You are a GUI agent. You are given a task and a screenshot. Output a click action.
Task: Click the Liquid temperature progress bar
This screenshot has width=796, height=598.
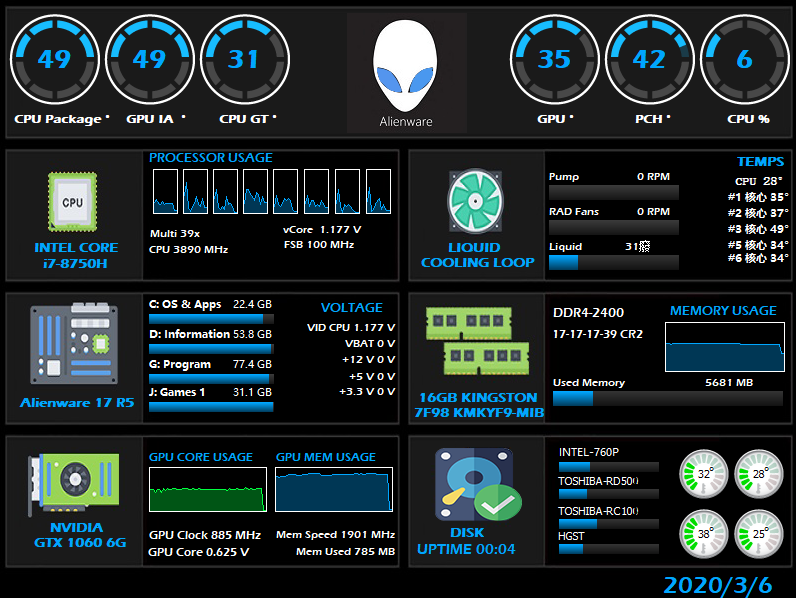click(x=613, y=263)
